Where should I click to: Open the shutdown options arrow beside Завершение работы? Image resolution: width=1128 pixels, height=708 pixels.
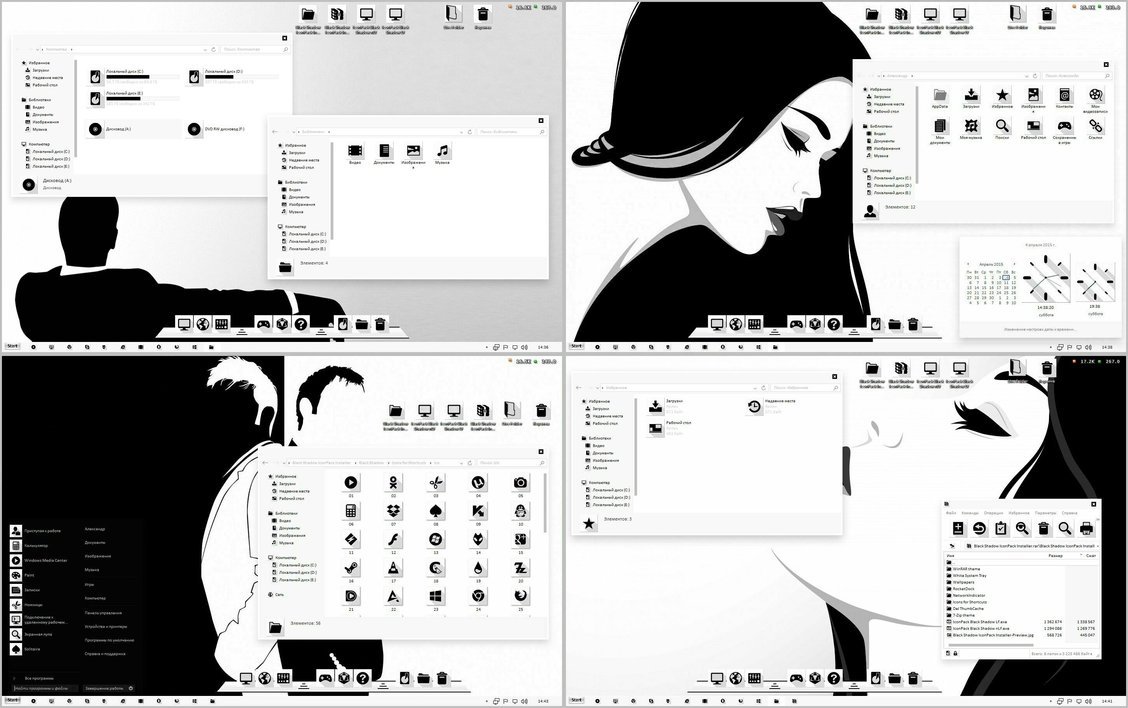coord(130,688)
